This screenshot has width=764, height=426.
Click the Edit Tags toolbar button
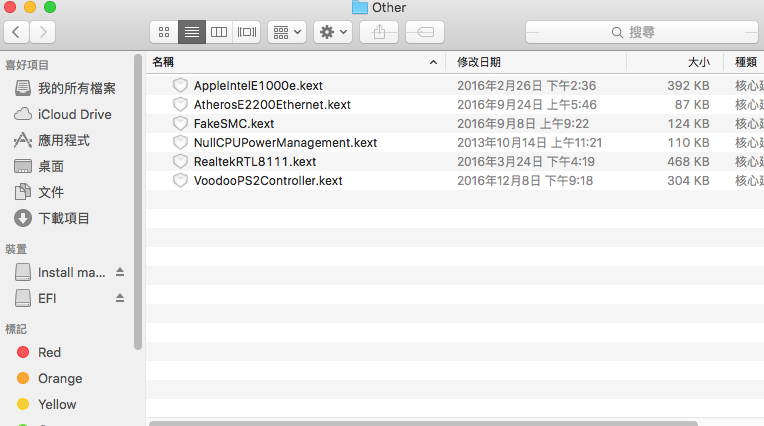pos(424,32)
